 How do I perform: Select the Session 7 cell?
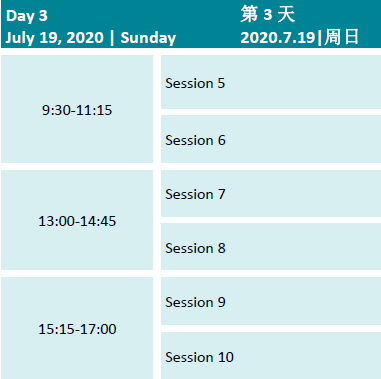click(x=271, y=194)
